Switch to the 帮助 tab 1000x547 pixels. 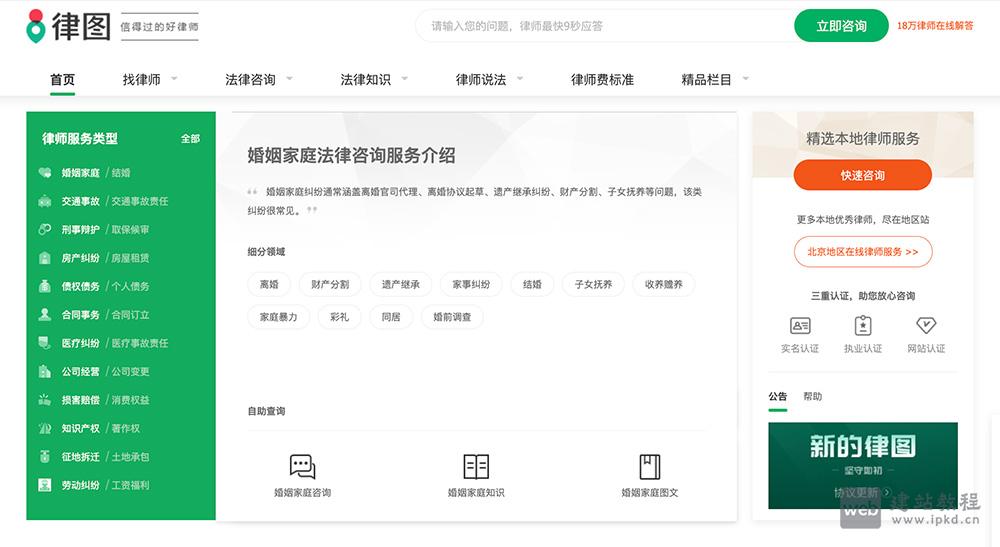point(812,397)
